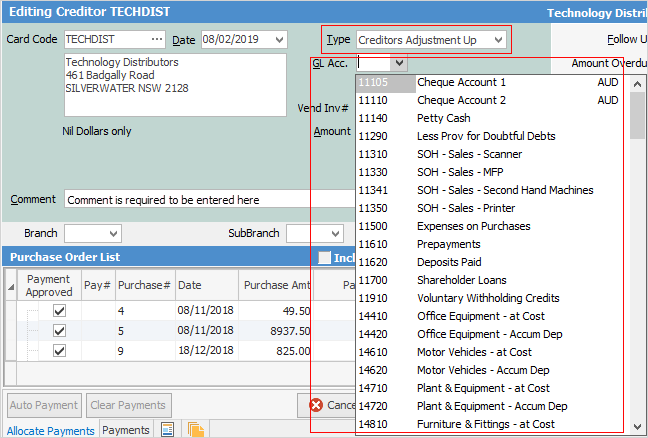Viewport: 648px width, 438px height.
Task: Open the SubBranch dropdown
Action: pyautogui.click(x=334, y=234)
